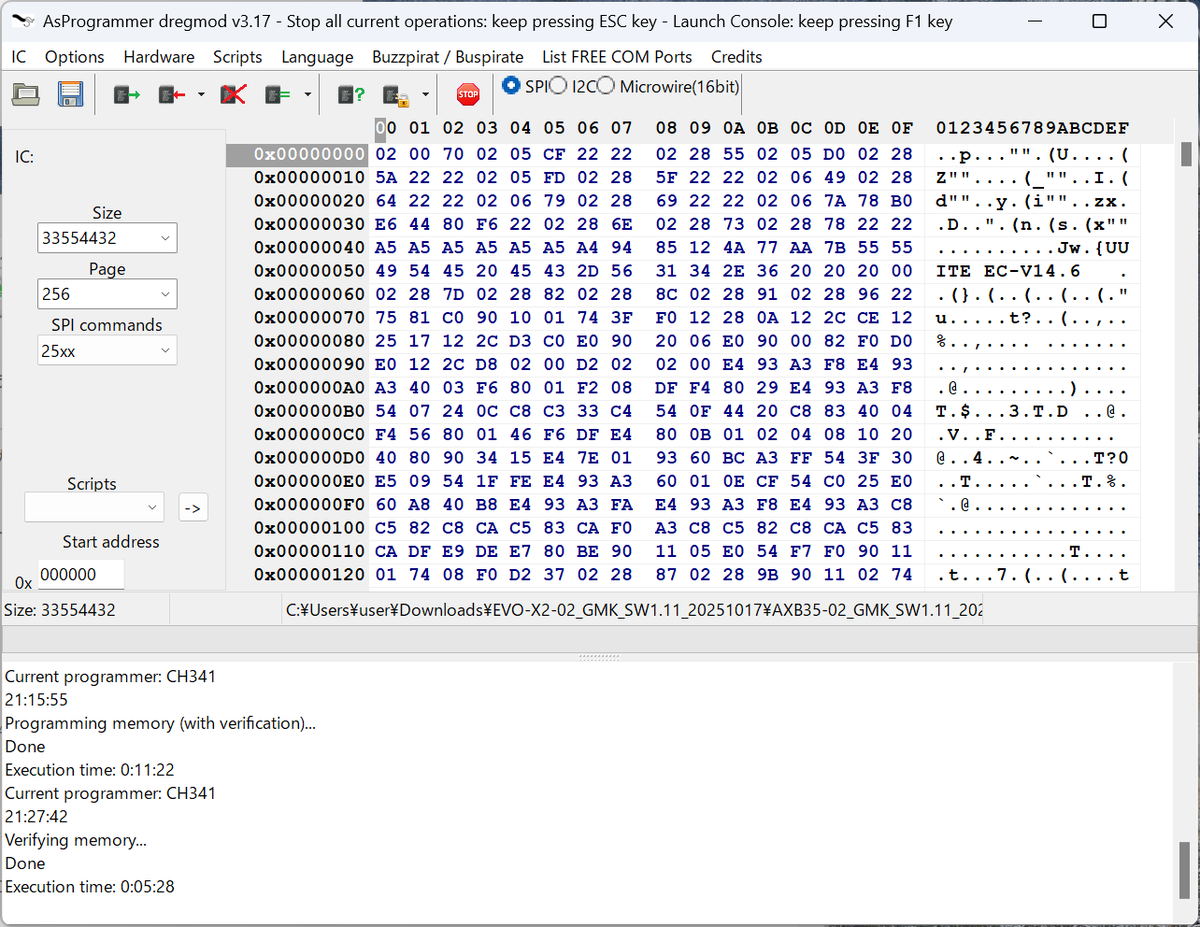Click List FREE COM Ports
Screen dimensions: 1200x927
pos(617,57)
